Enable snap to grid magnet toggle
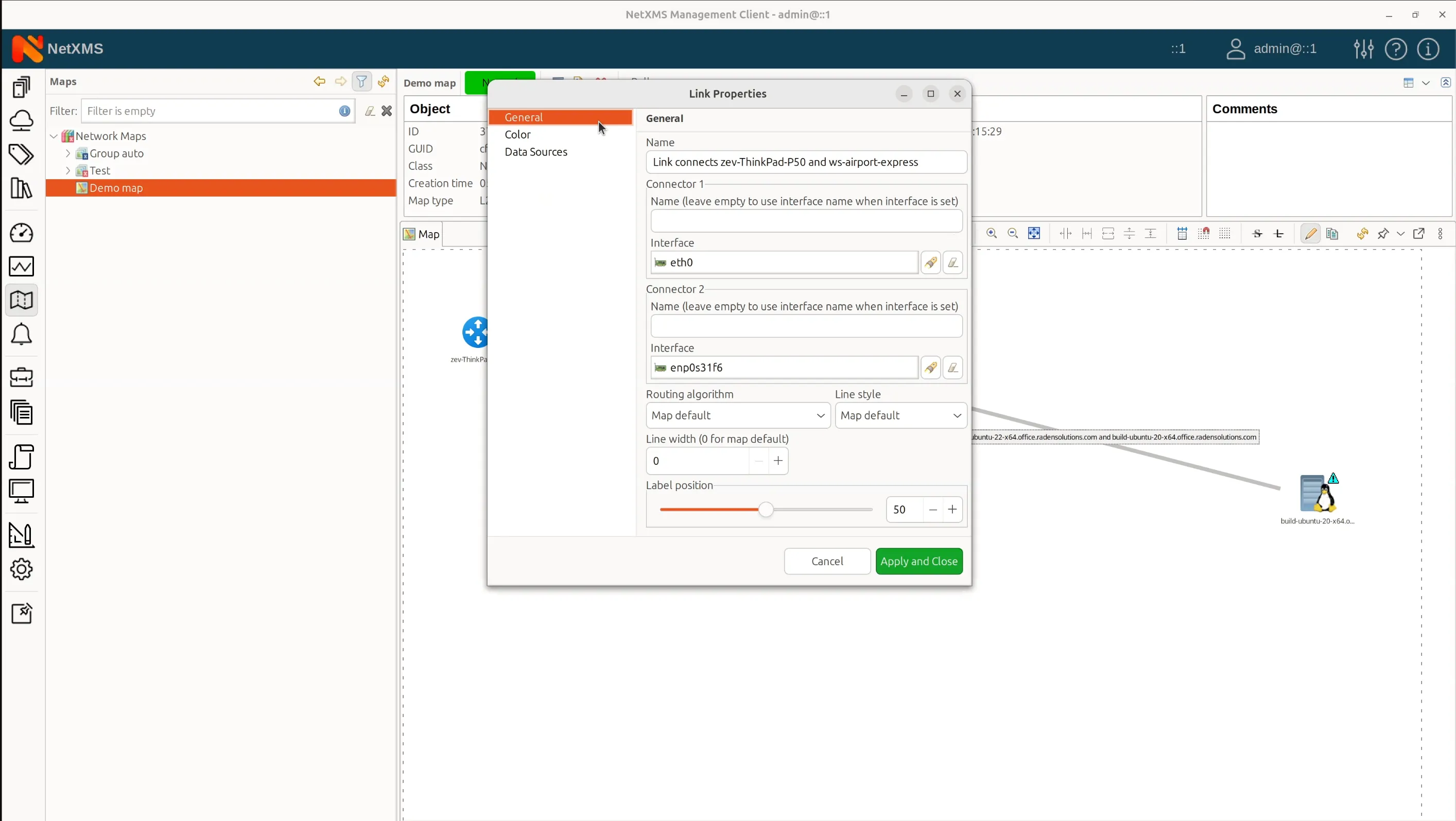 coord(1204,233)
